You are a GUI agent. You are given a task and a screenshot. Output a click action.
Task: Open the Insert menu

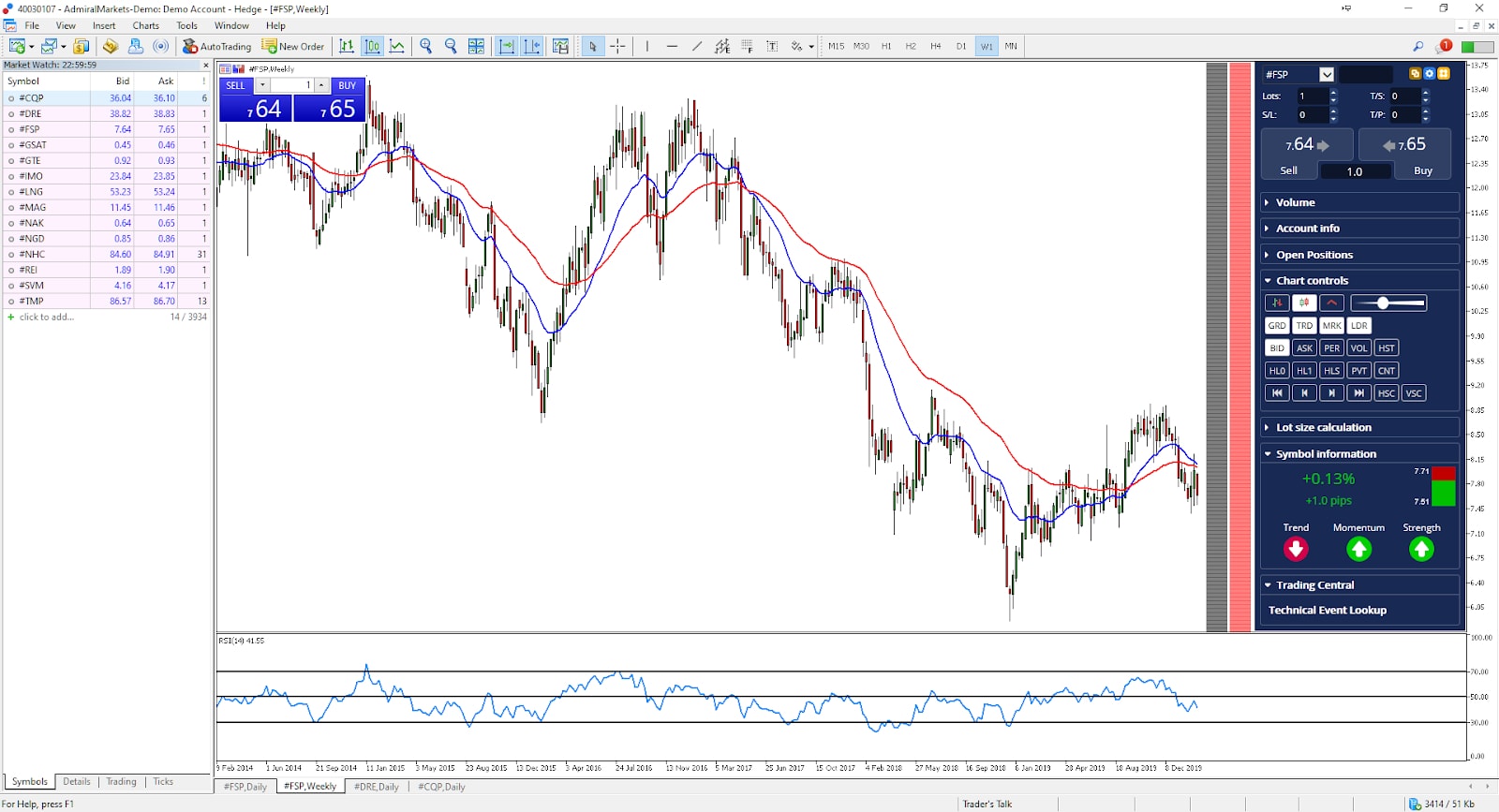[104, 25]
